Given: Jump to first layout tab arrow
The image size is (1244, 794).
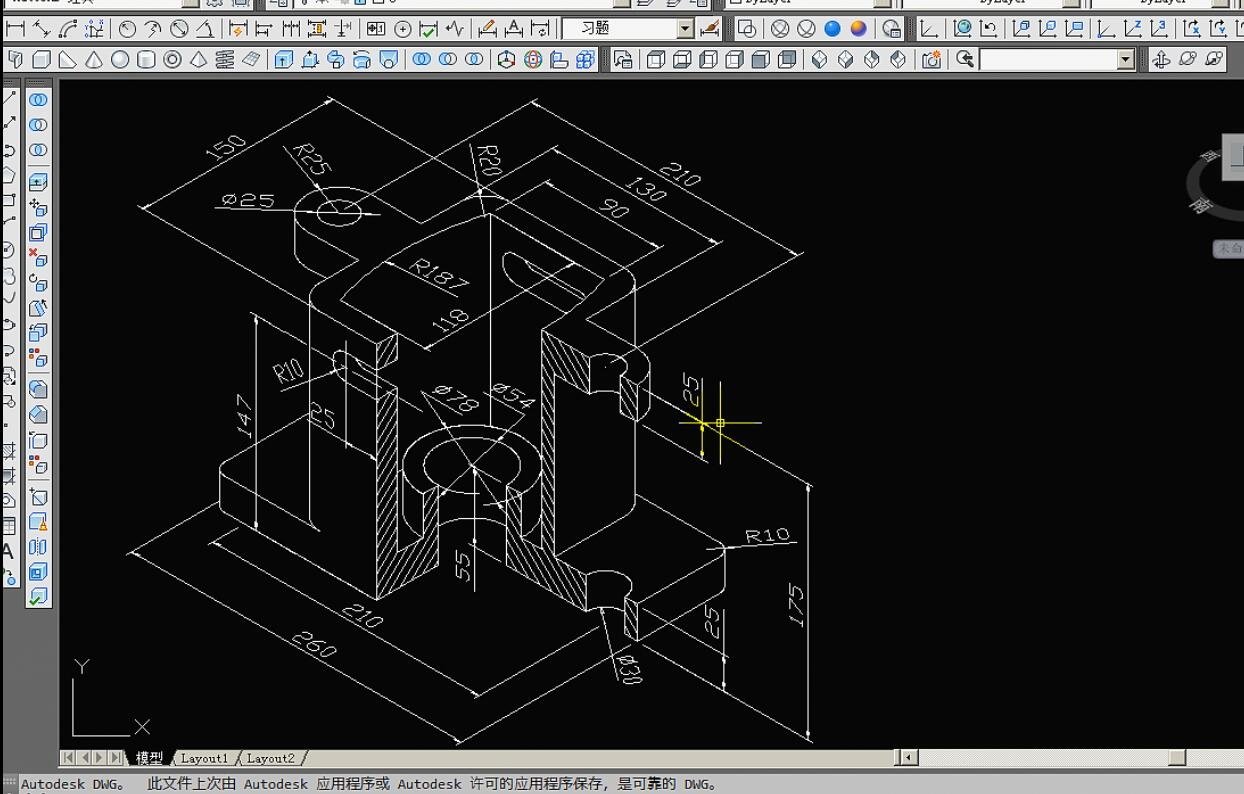Looking at the screenshot, I should pyautogui.click(x=69, y=758).
